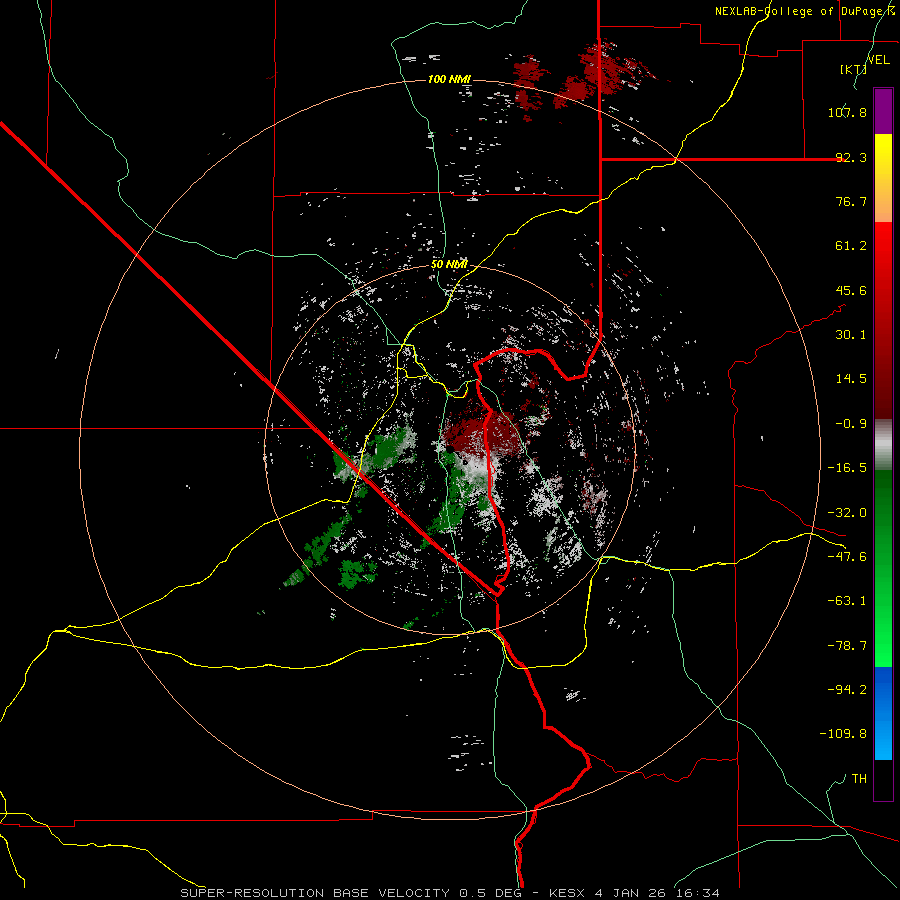The width and height of the screenshot is (900, 900).
Task: Click the 16:34 timestamp in caption
Action: click(696, 893)
